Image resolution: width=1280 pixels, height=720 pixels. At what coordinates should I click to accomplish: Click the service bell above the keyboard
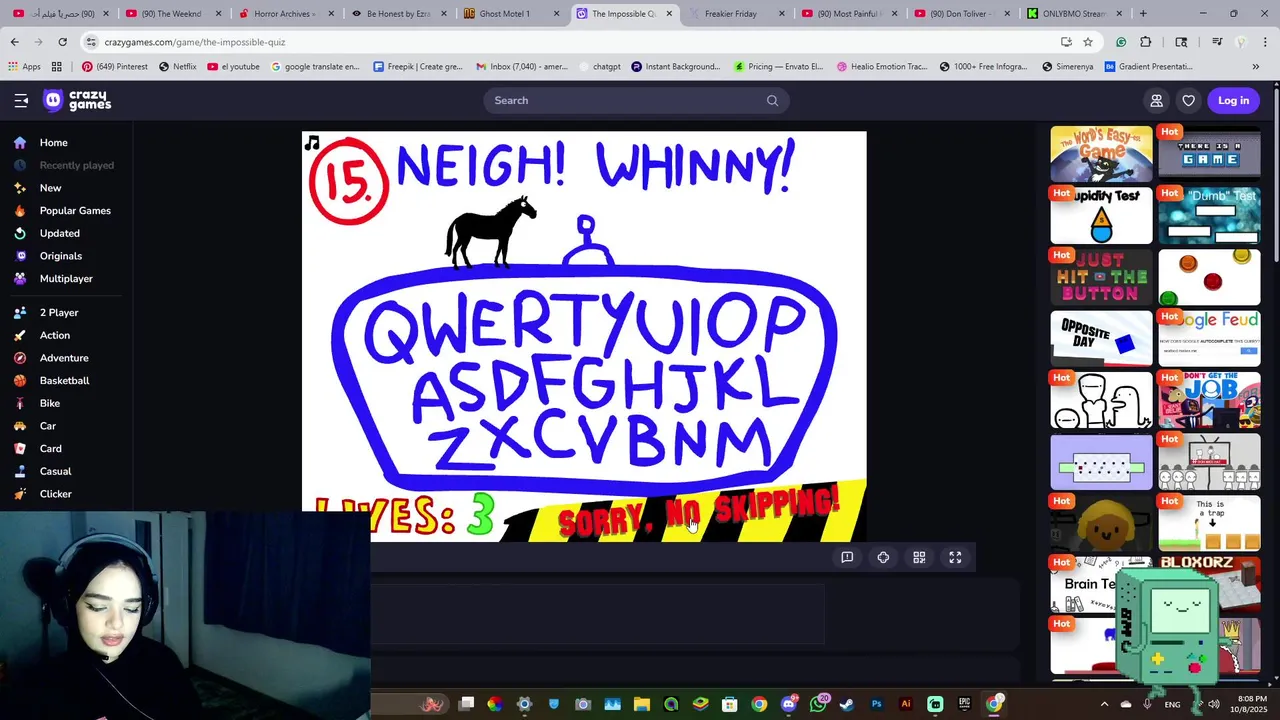(586, 242)
